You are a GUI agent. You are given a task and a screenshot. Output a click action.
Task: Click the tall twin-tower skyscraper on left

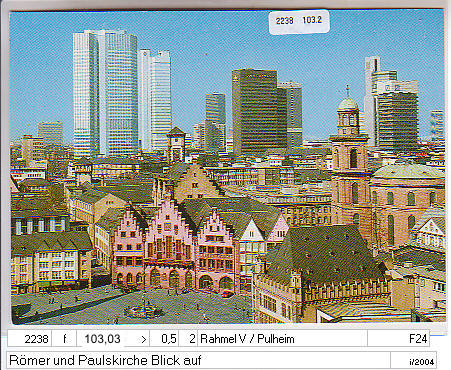click(x=105, y=93)
